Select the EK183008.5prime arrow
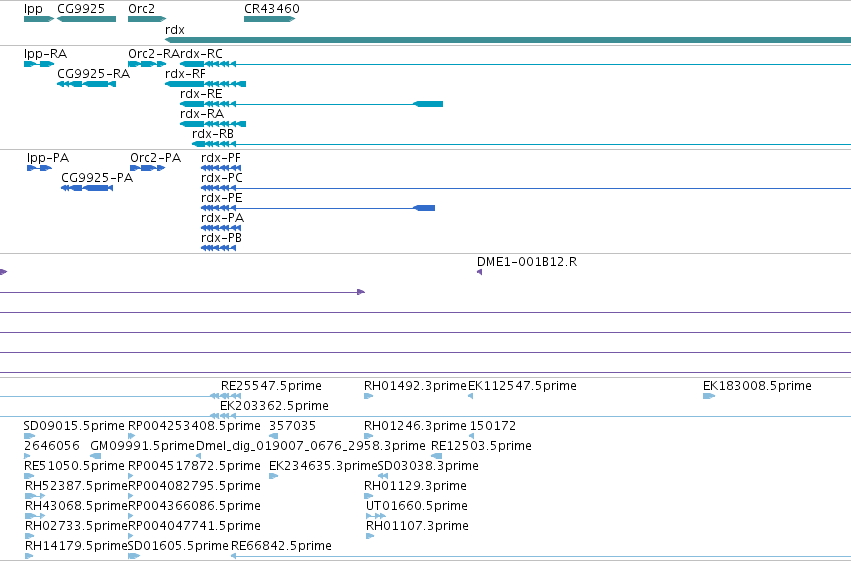The height and width of the screenshot is (561, 851). pyautogui.click(x=709, y=396)
